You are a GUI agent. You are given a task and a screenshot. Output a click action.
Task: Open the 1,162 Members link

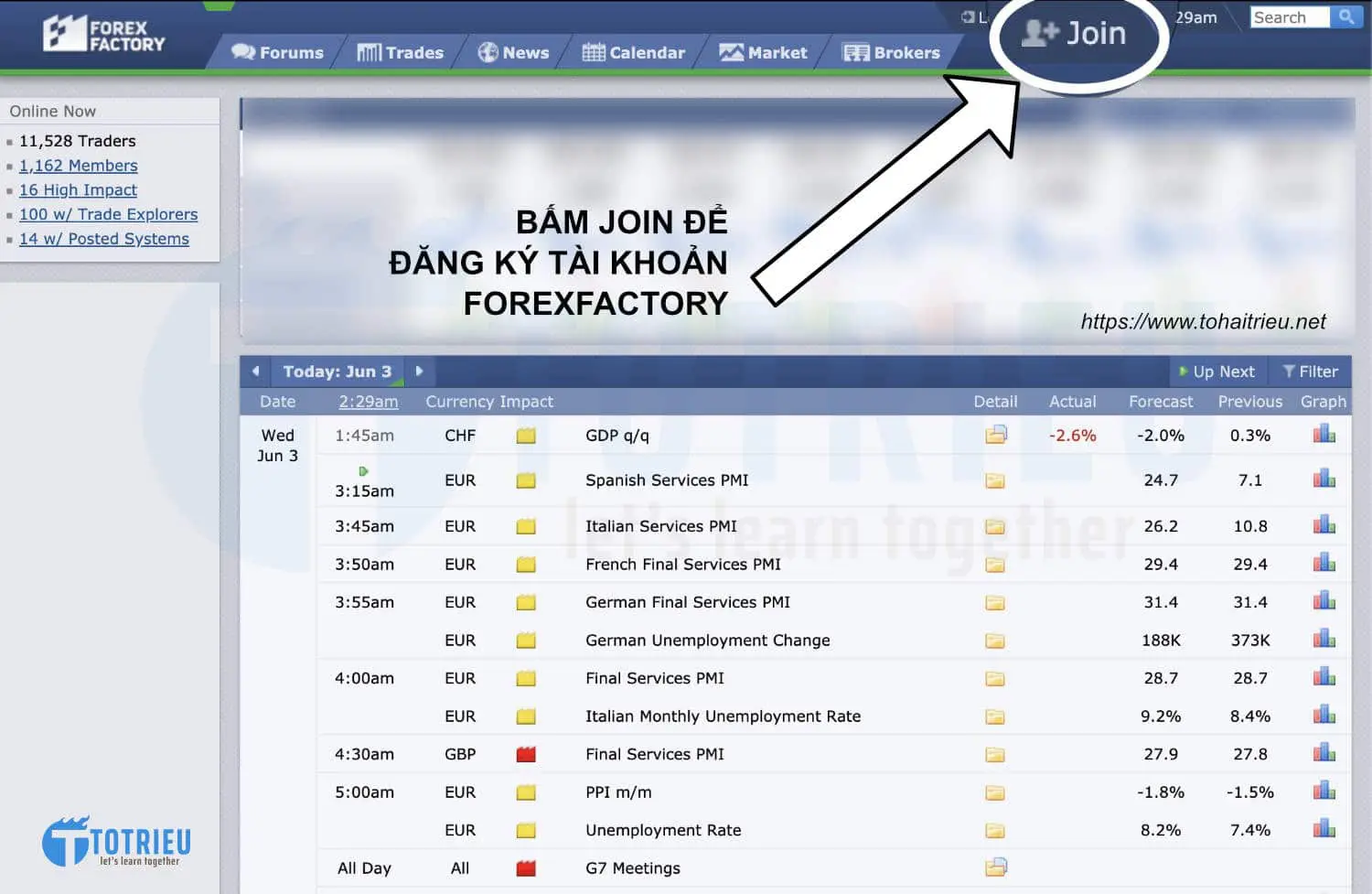[x=79, y=166]
